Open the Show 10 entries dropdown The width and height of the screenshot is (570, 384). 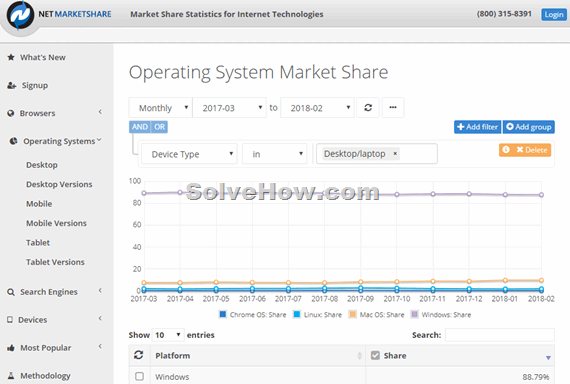168,335
